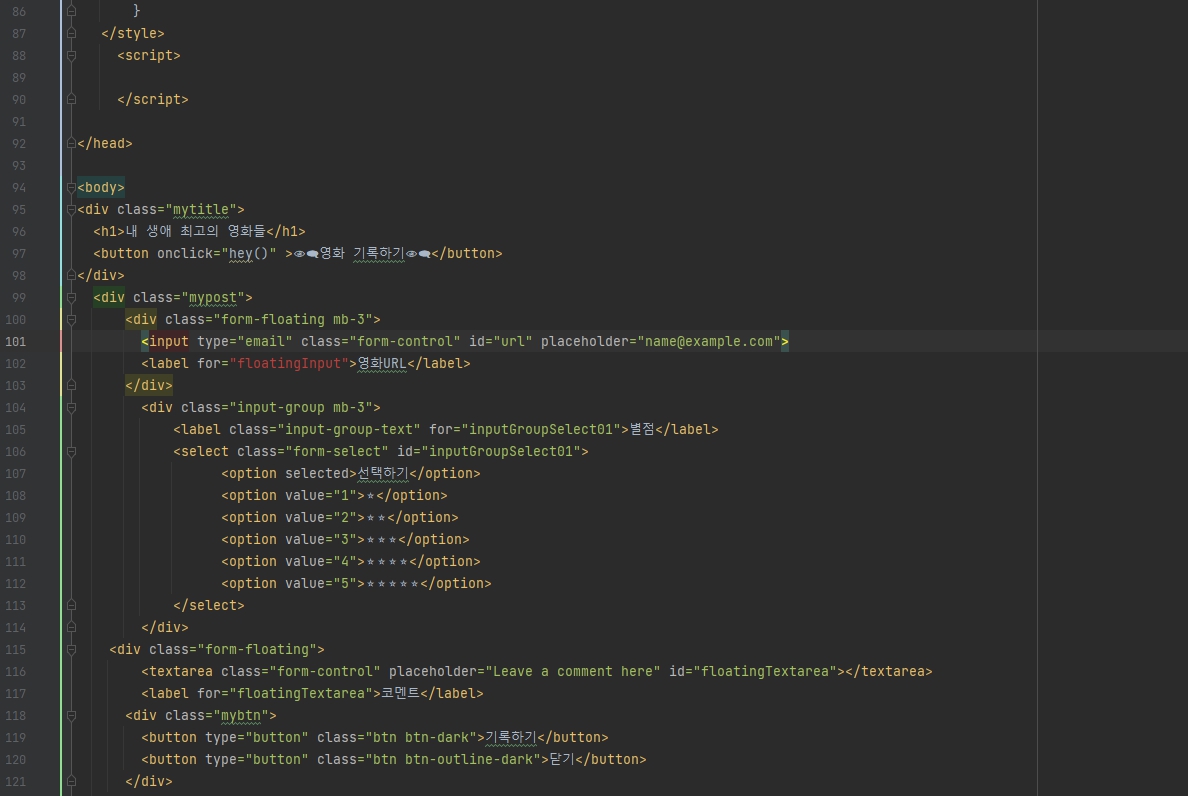Screen dimensions: 1188x796
Task: Collapse the mypost div fold marker on line 99
Action: (71, 298)
